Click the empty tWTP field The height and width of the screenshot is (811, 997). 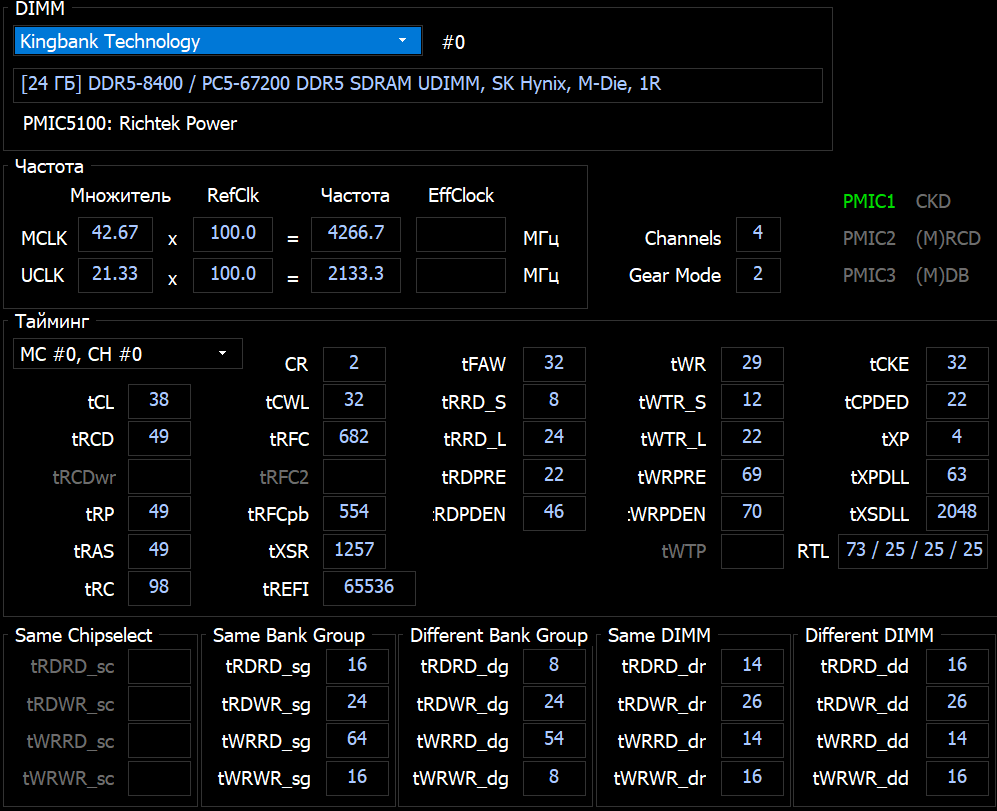tap(752, 550)
